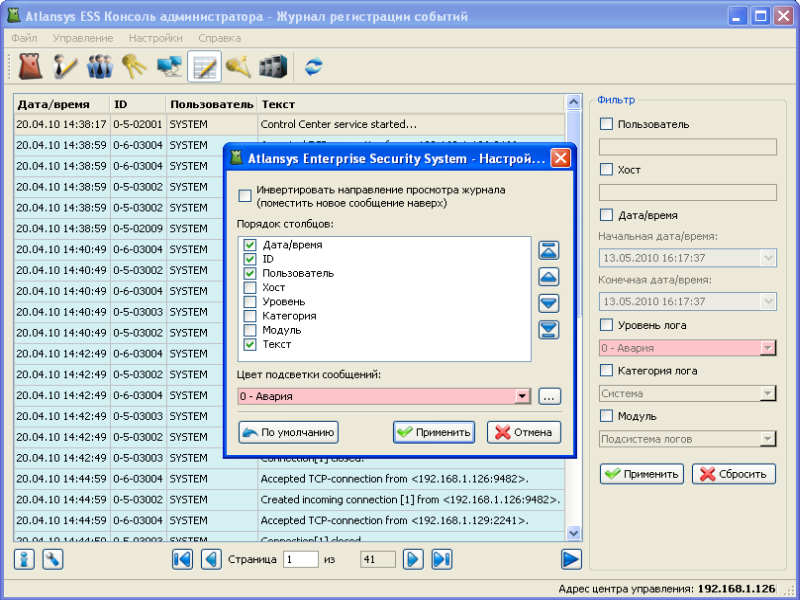Viewport: 800px width, 600px height.
Task: Click the page number input field
Action: 301,560
